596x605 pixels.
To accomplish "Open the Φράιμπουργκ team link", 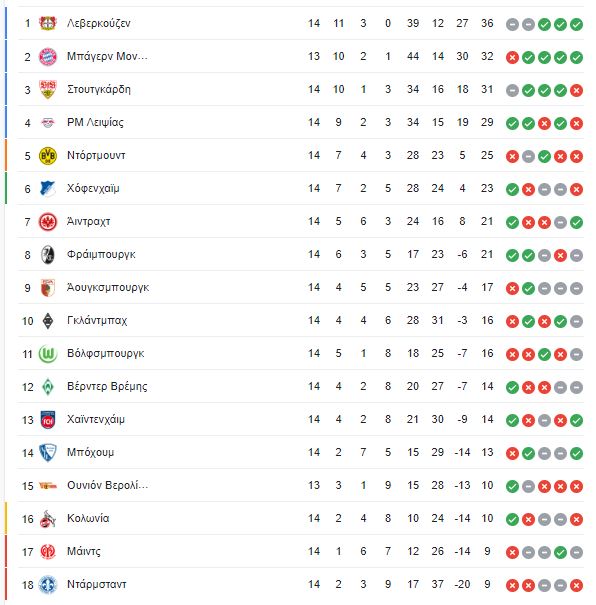I will [101, 255].
